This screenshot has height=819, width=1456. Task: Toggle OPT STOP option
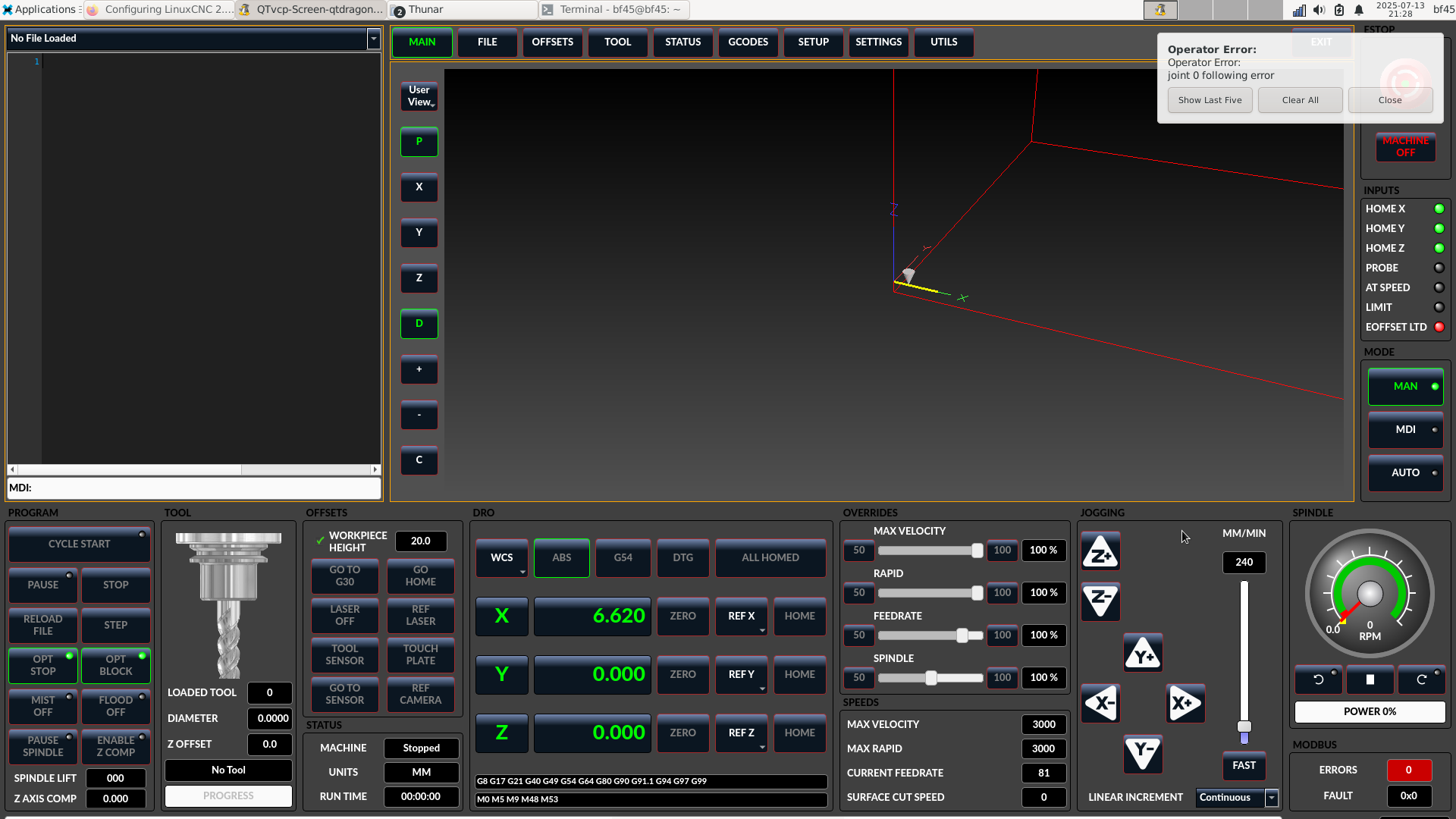pos(43,666)
